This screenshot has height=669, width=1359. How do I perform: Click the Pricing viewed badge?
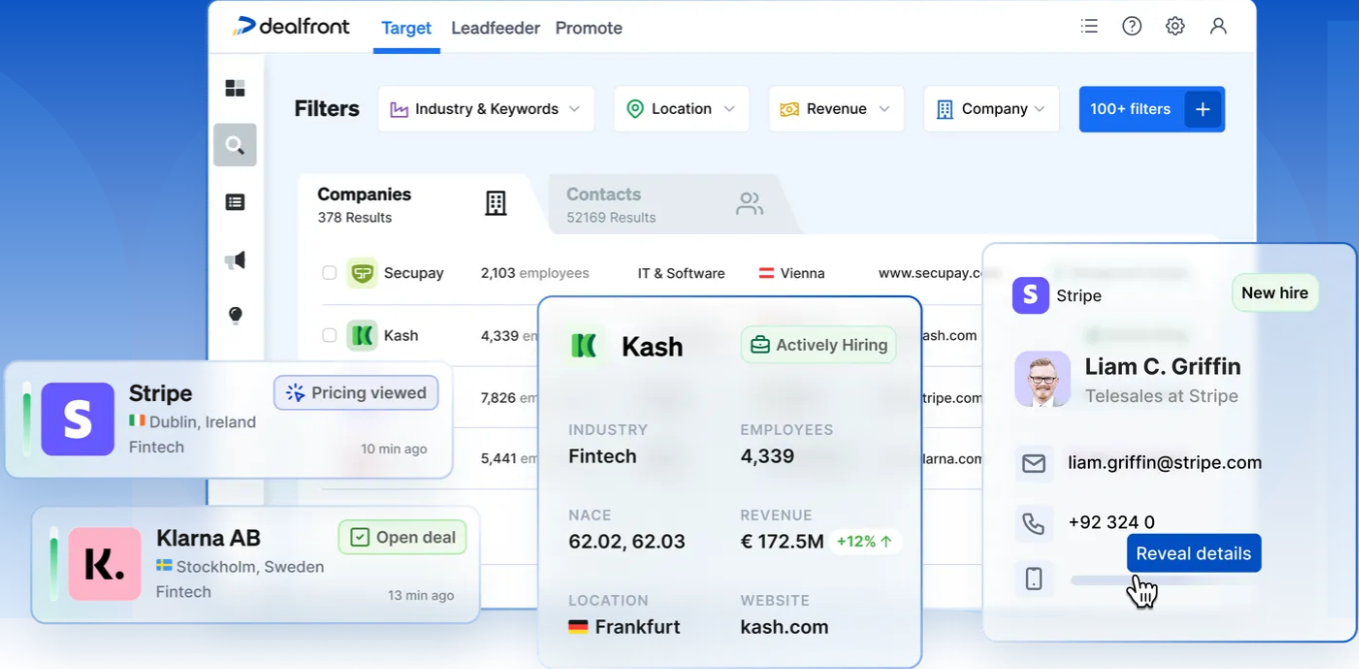(356, 393)
